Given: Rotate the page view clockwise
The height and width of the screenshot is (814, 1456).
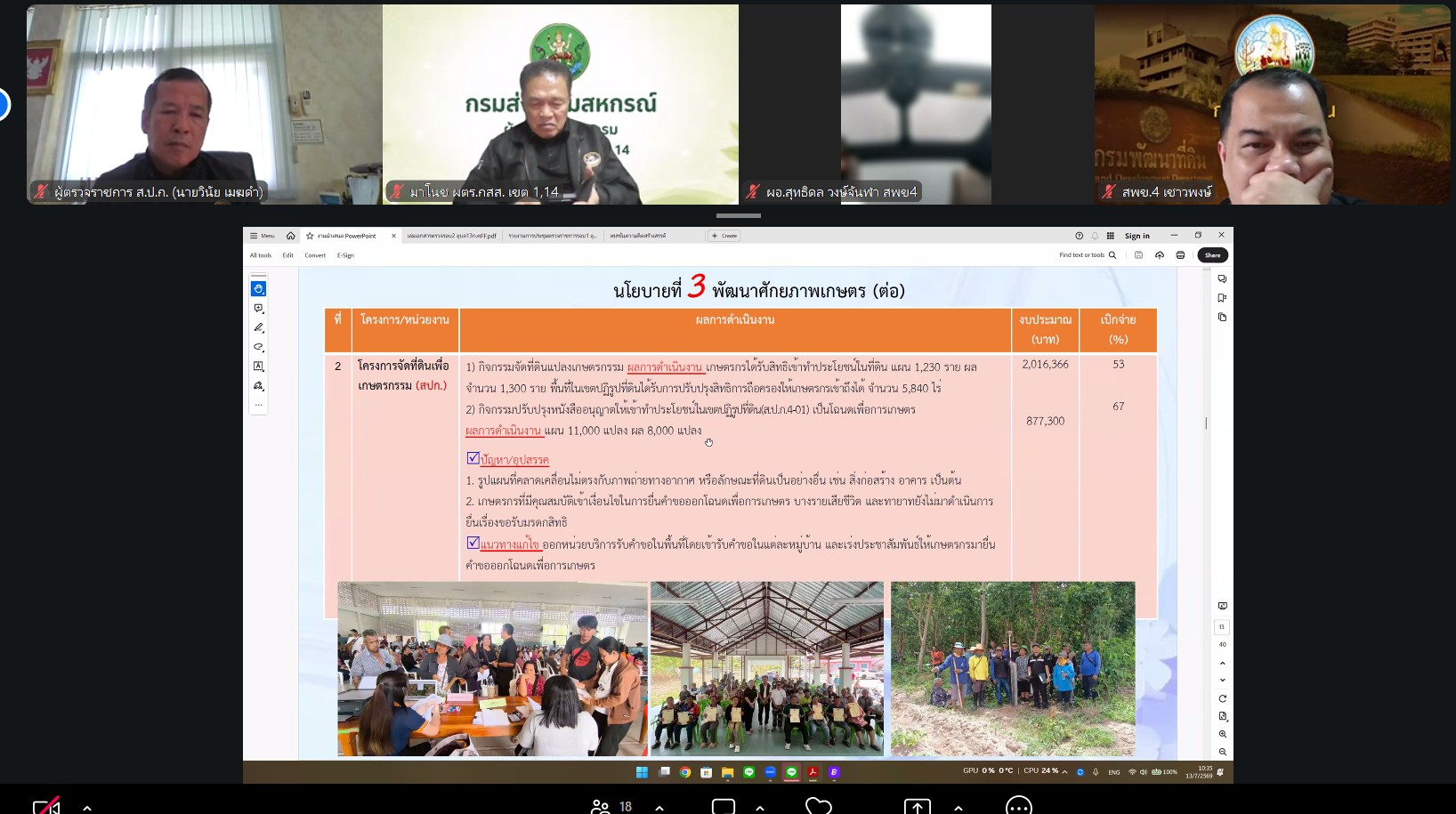Looking at the screenshot, I should pyautogui.click(x=1222, y=698).
